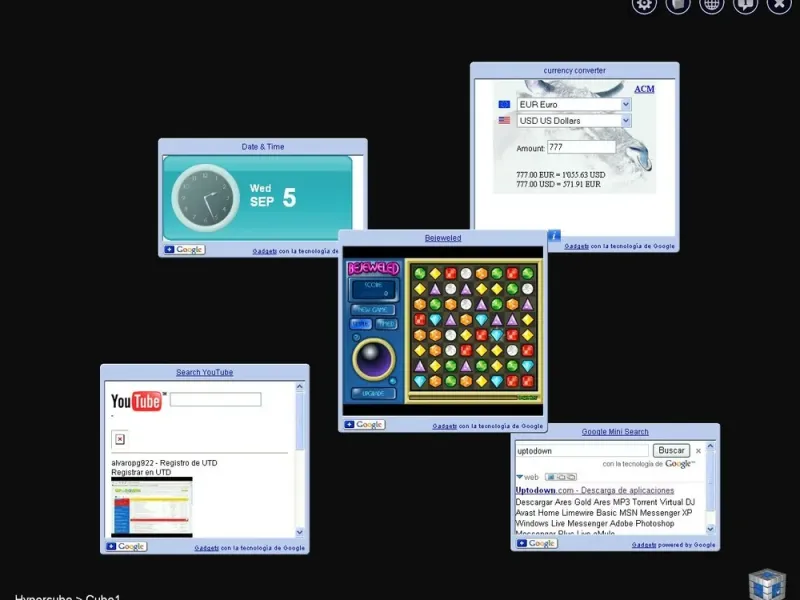
Task: Click the YouTube gadget vertical scrollbar thumb
Action: [299, 421]
